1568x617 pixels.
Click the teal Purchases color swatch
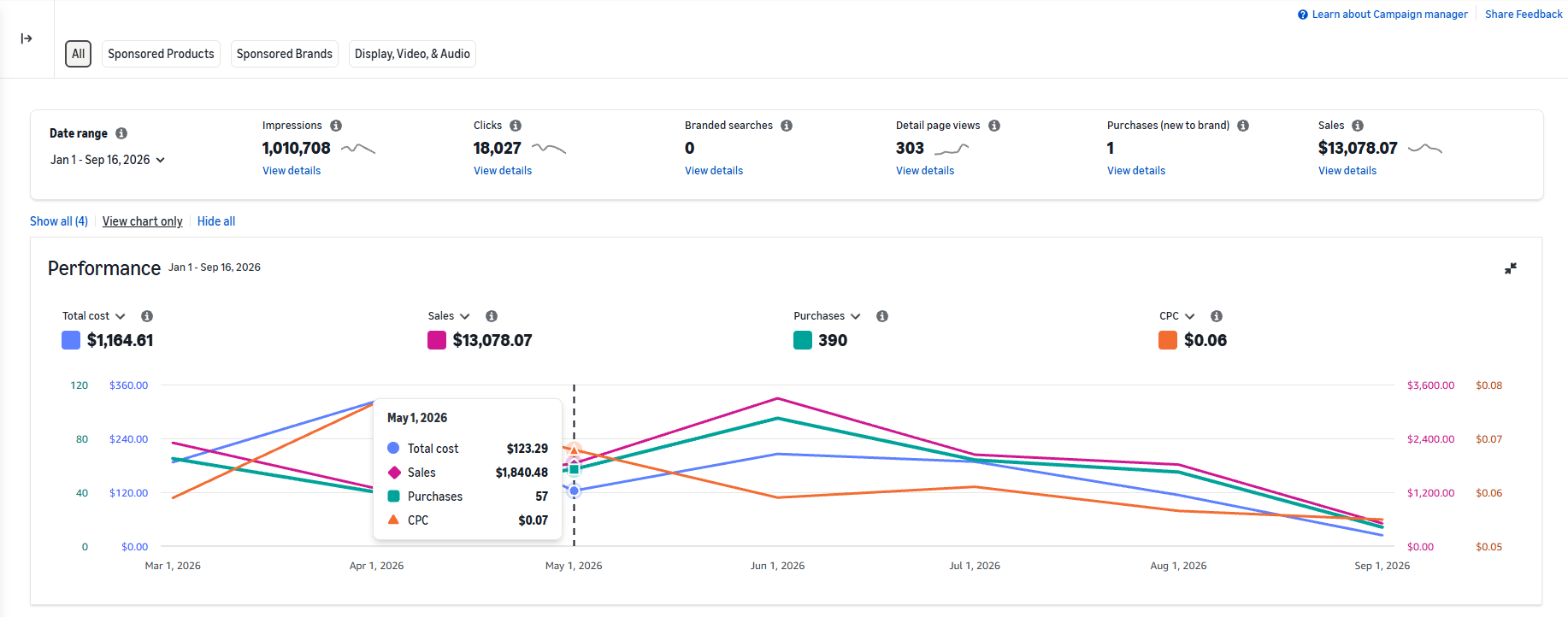pyautogui.click(x=803, y=340)
